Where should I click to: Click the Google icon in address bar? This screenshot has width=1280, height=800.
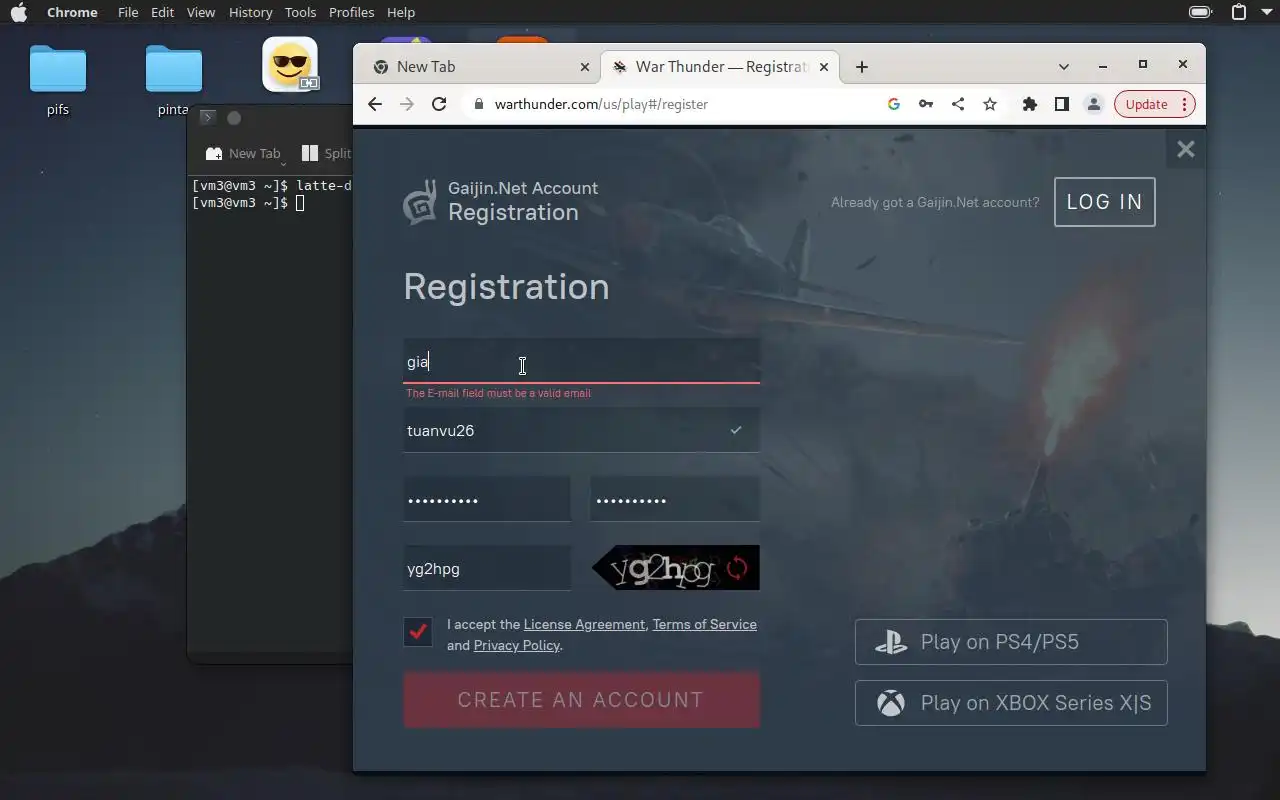(894, 104)
